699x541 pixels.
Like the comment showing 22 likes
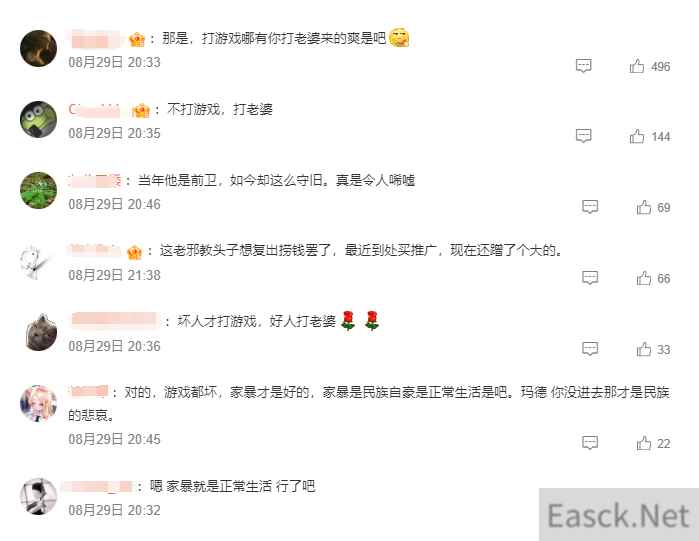pos(644,443)
